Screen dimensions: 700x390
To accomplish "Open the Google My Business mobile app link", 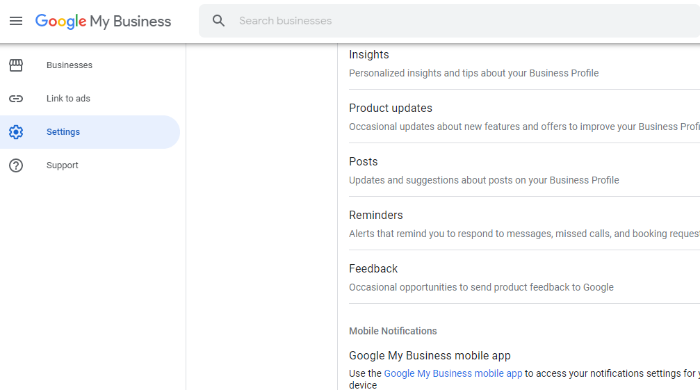I will [453, 373].
